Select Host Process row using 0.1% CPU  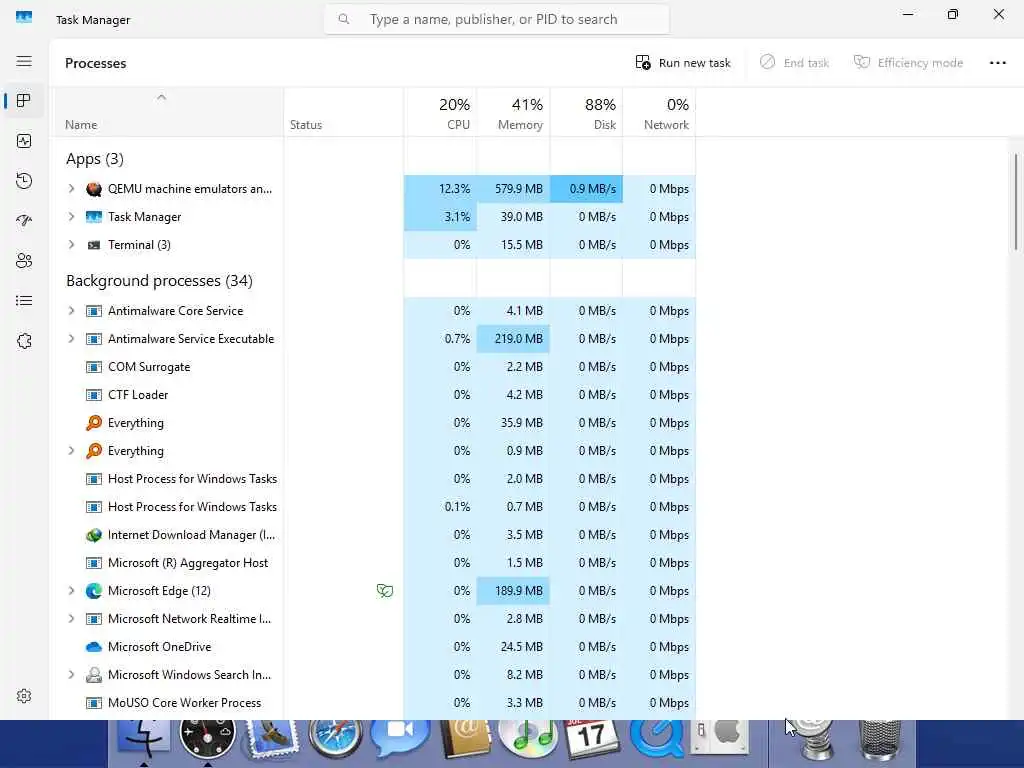(374, 507)
